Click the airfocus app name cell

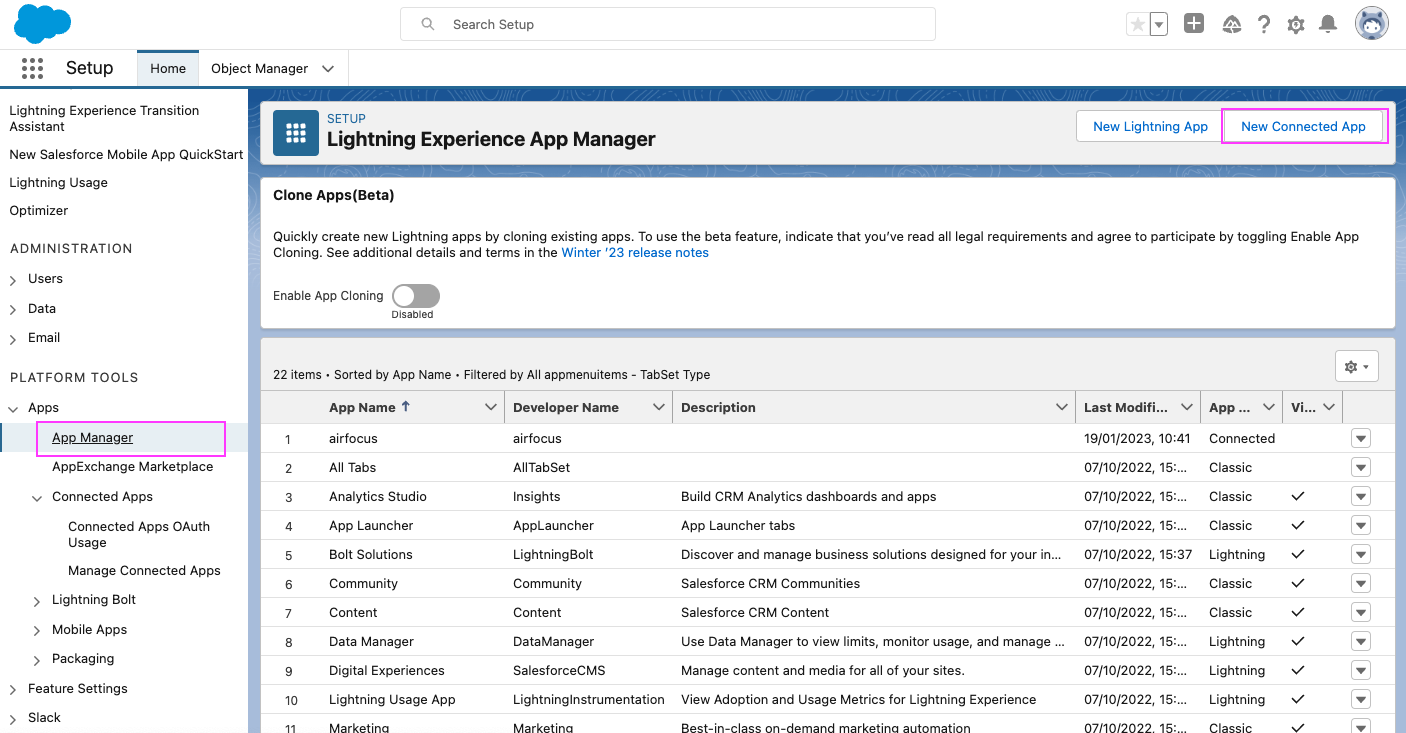pyautogui.click(x=353, y=438)
